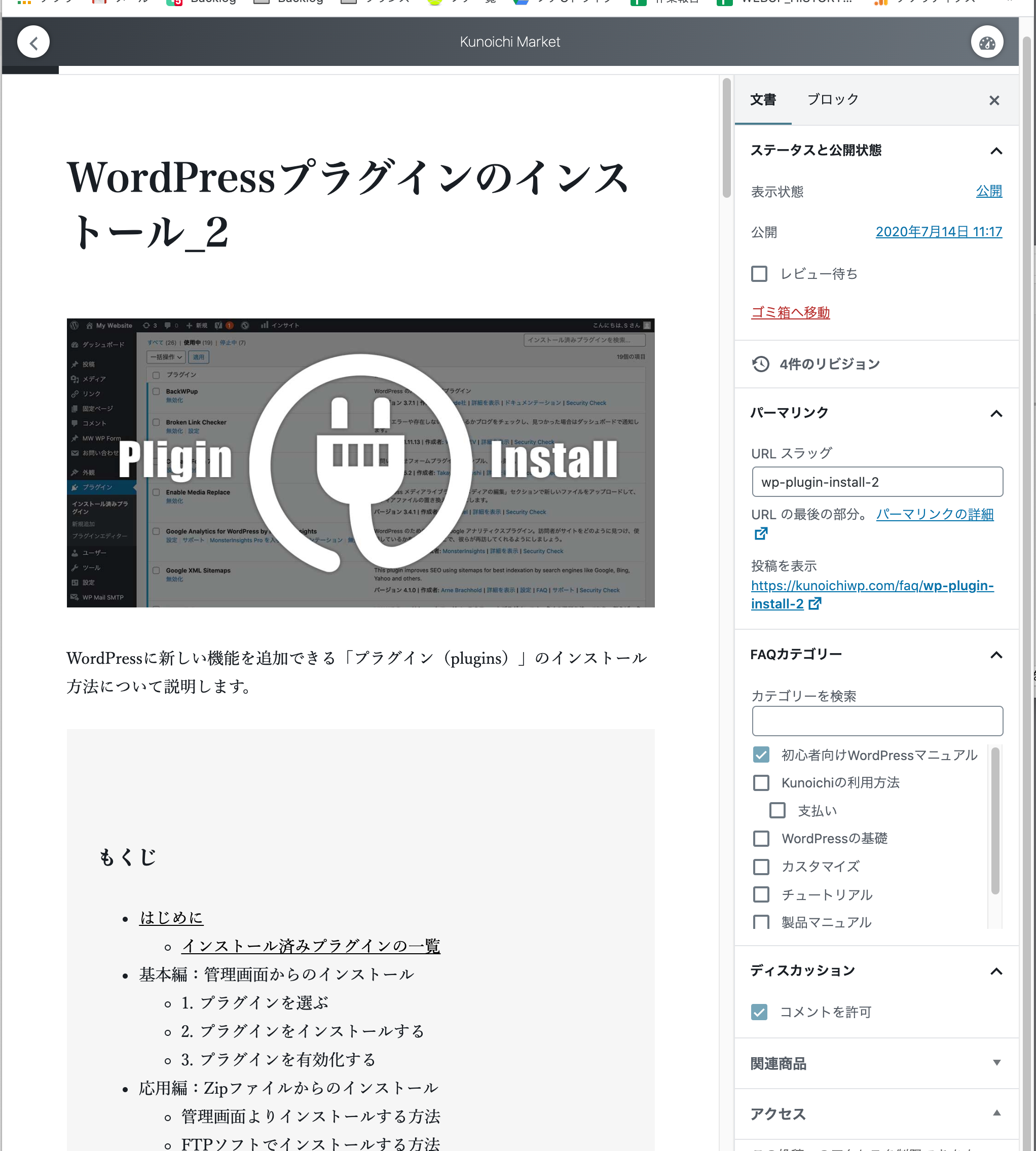1036x1151 pixels.
Task: Open the kunoichiwp.com post URL link
Action: tap(872, 595)
